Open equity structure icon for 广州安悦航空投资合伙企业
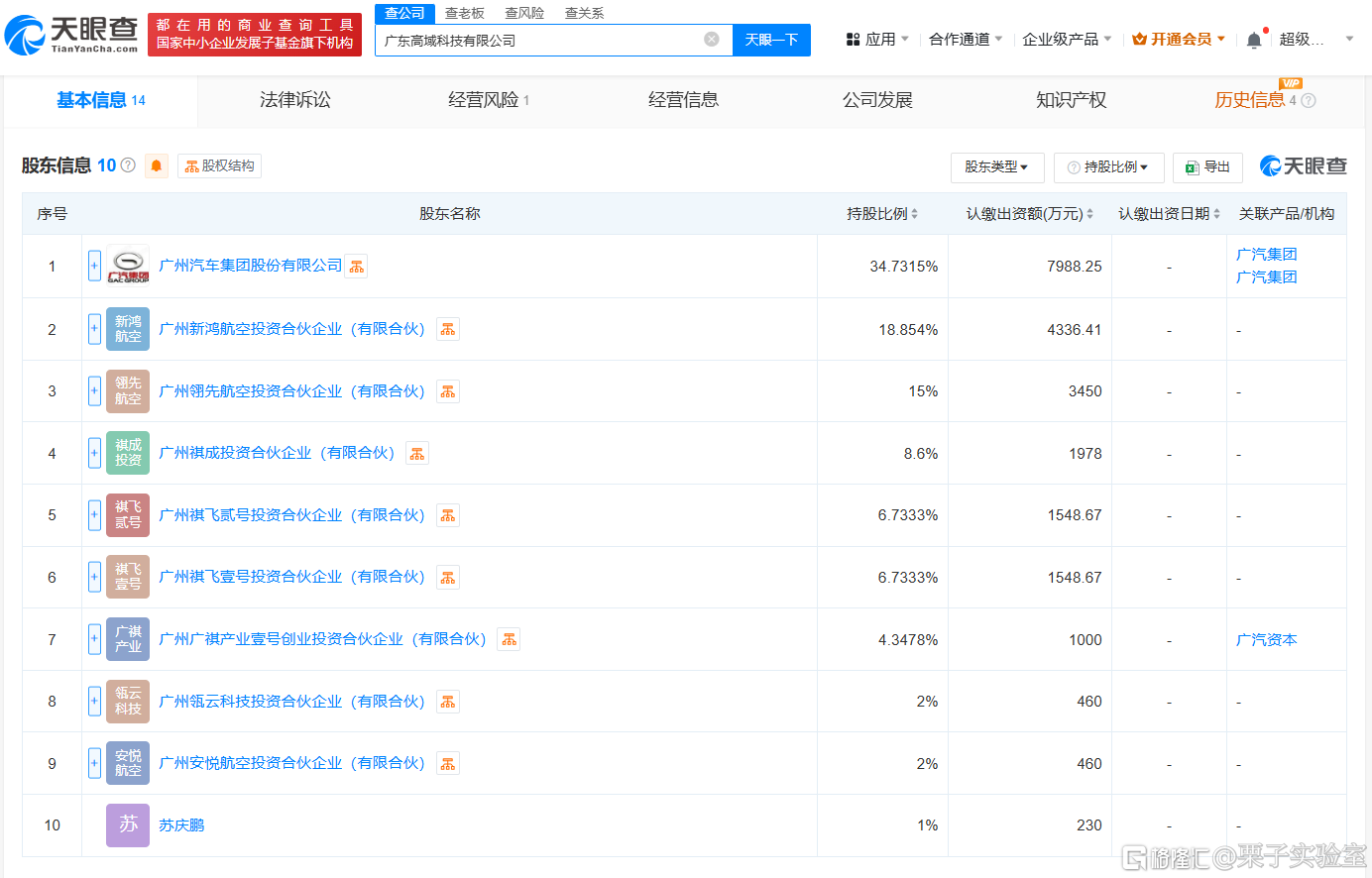Screen dimensions: 1372x878 pyautogui.click(x=448, y=763)
